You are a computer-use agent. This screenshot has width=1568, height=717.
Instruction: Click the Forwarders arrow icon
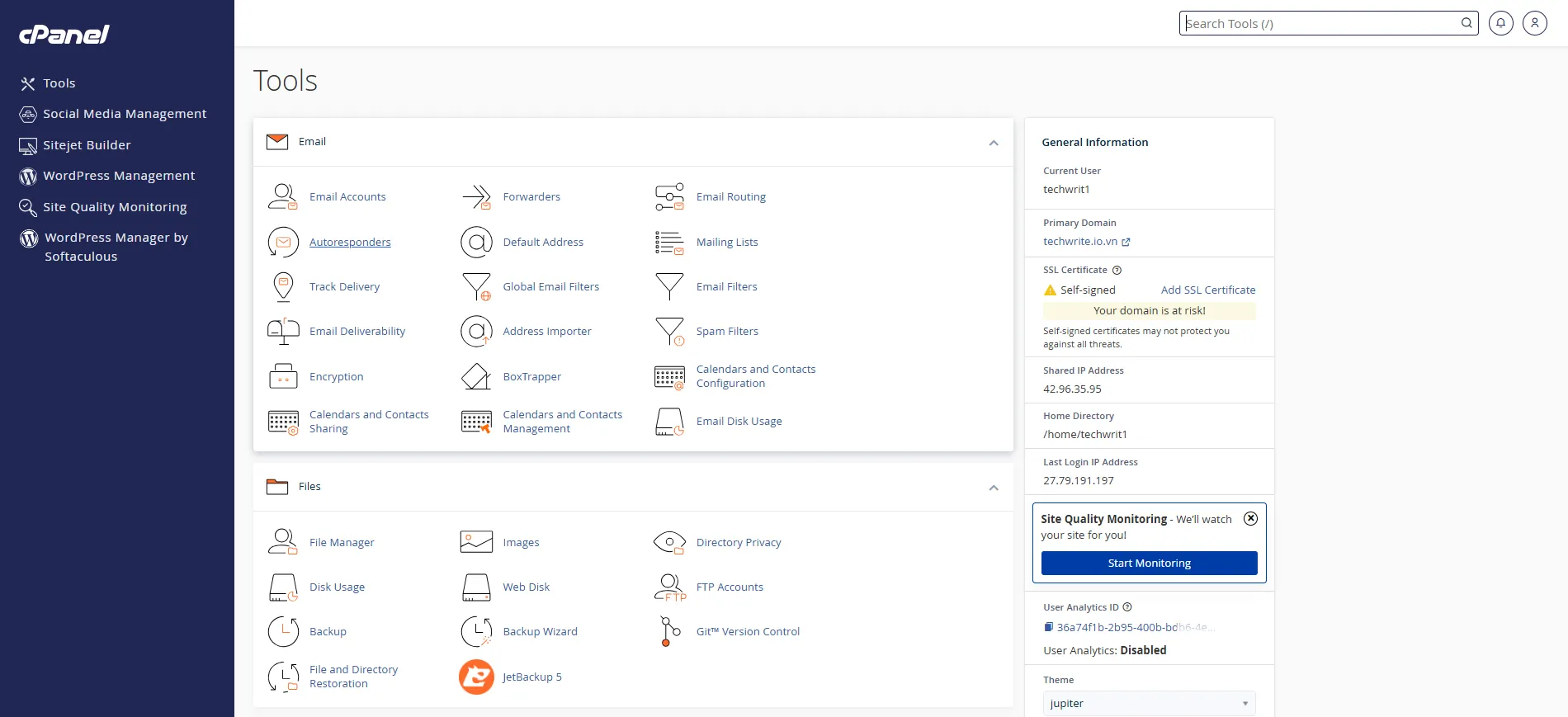(x=476, y=196)
